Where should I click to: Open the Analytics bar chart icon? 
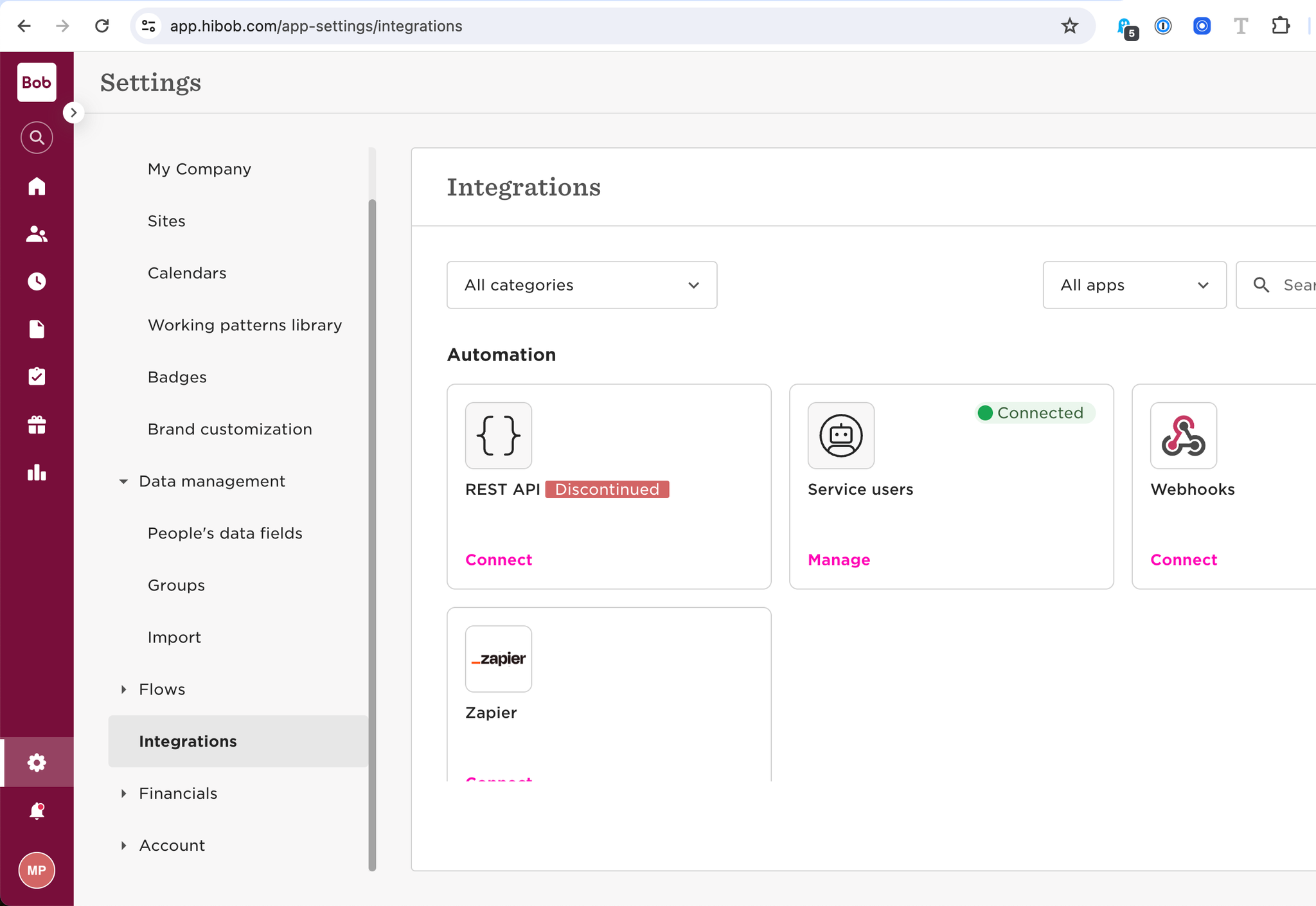tap(37, 473)
